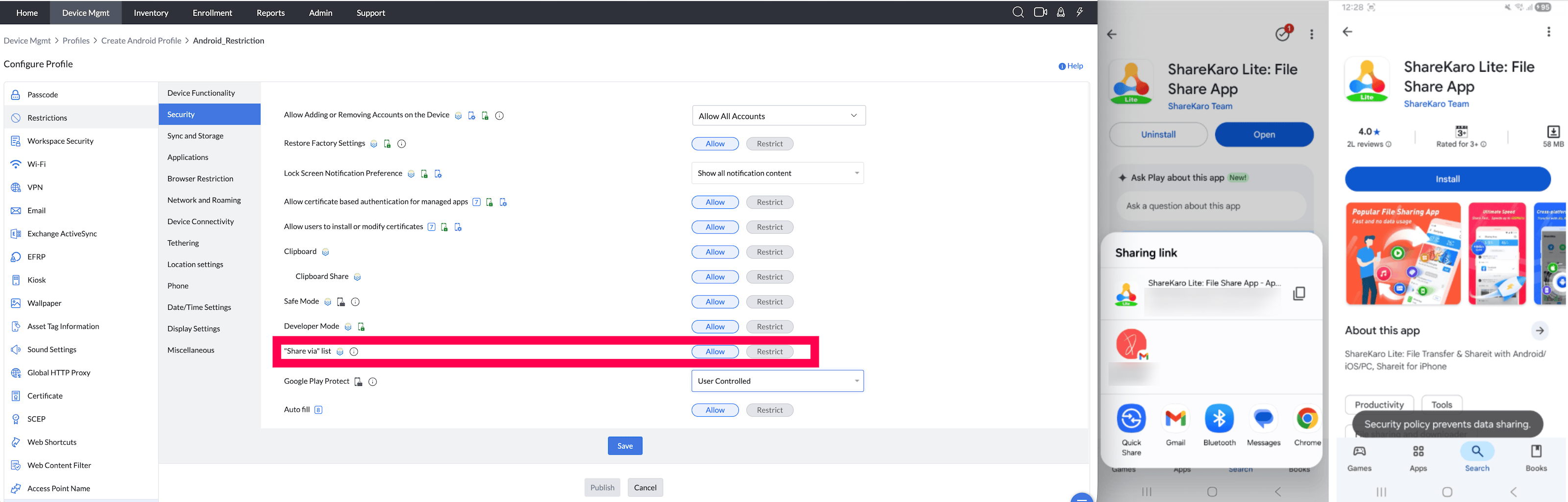Share via Chrome icon
This screenshot has height=502, width=1568.
1307,419
